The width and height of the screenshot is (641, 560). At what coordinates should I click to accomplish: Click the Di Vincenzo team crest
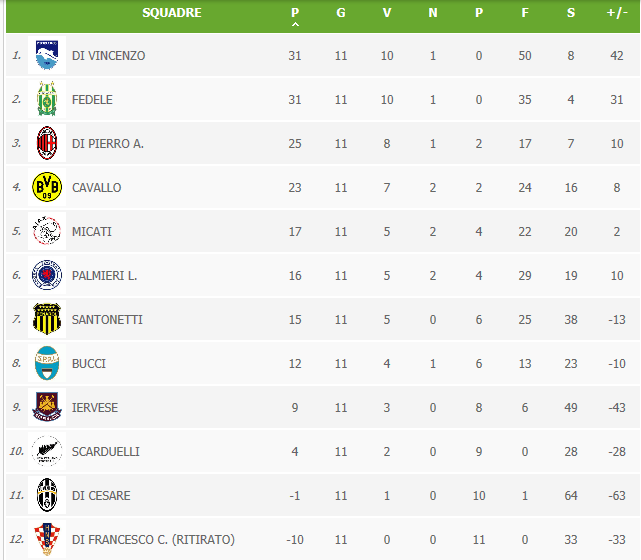pyautogui.click(x=47, y=55)
